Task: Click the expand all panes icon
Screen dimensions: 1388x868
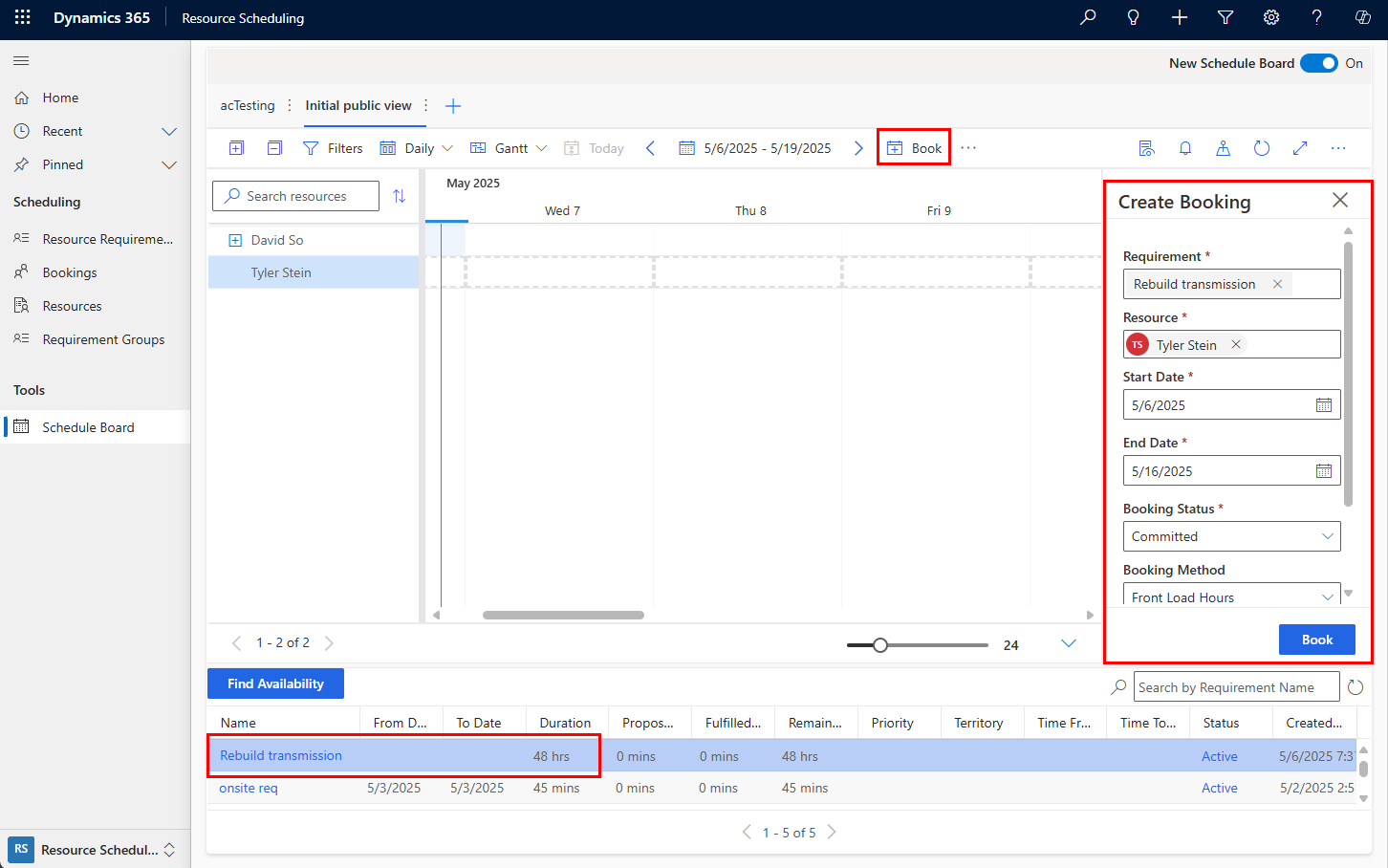Action: tap(236, 147)
